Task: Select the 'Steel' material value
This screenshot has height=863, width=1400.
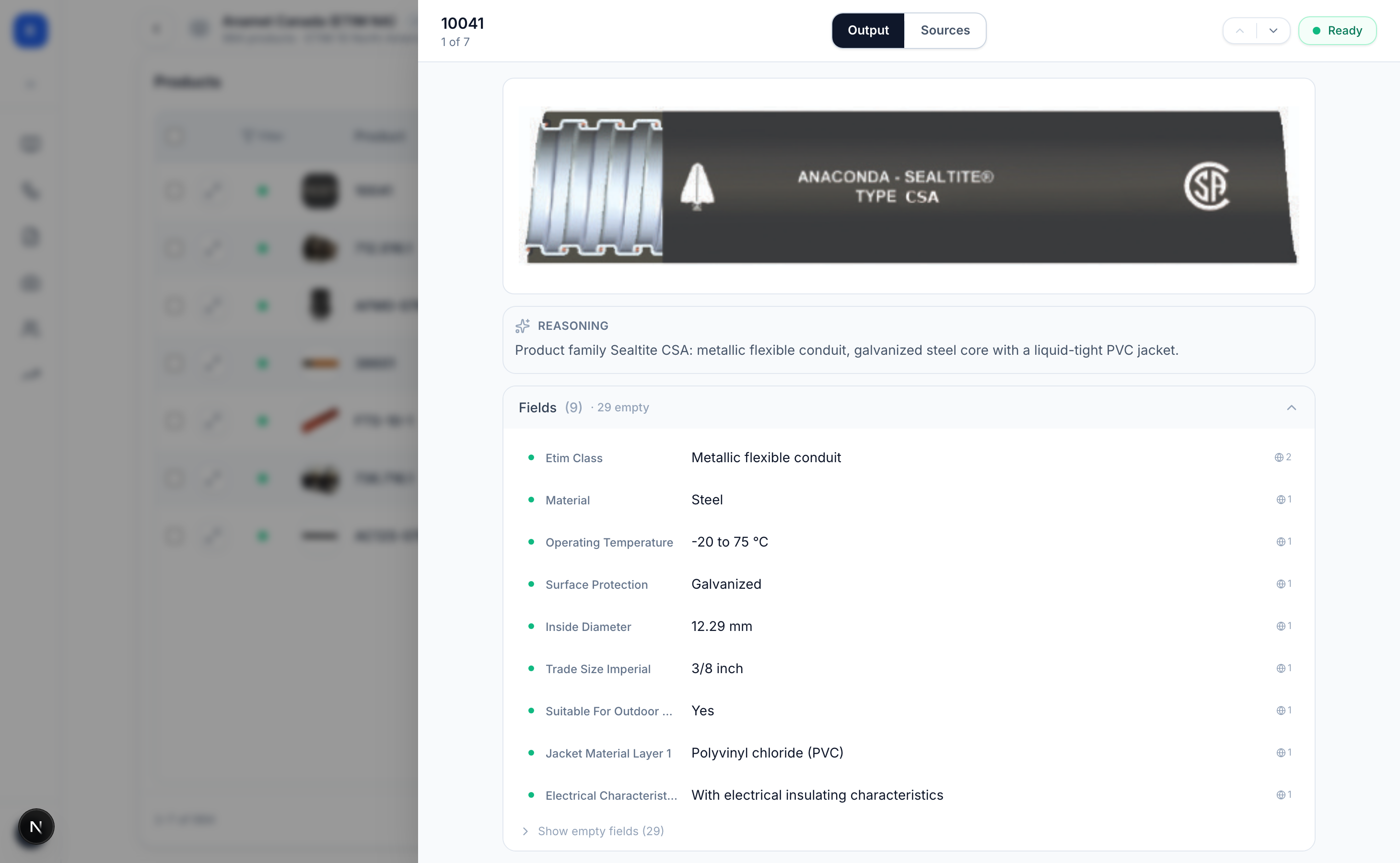Action: [x=707, y=500]
